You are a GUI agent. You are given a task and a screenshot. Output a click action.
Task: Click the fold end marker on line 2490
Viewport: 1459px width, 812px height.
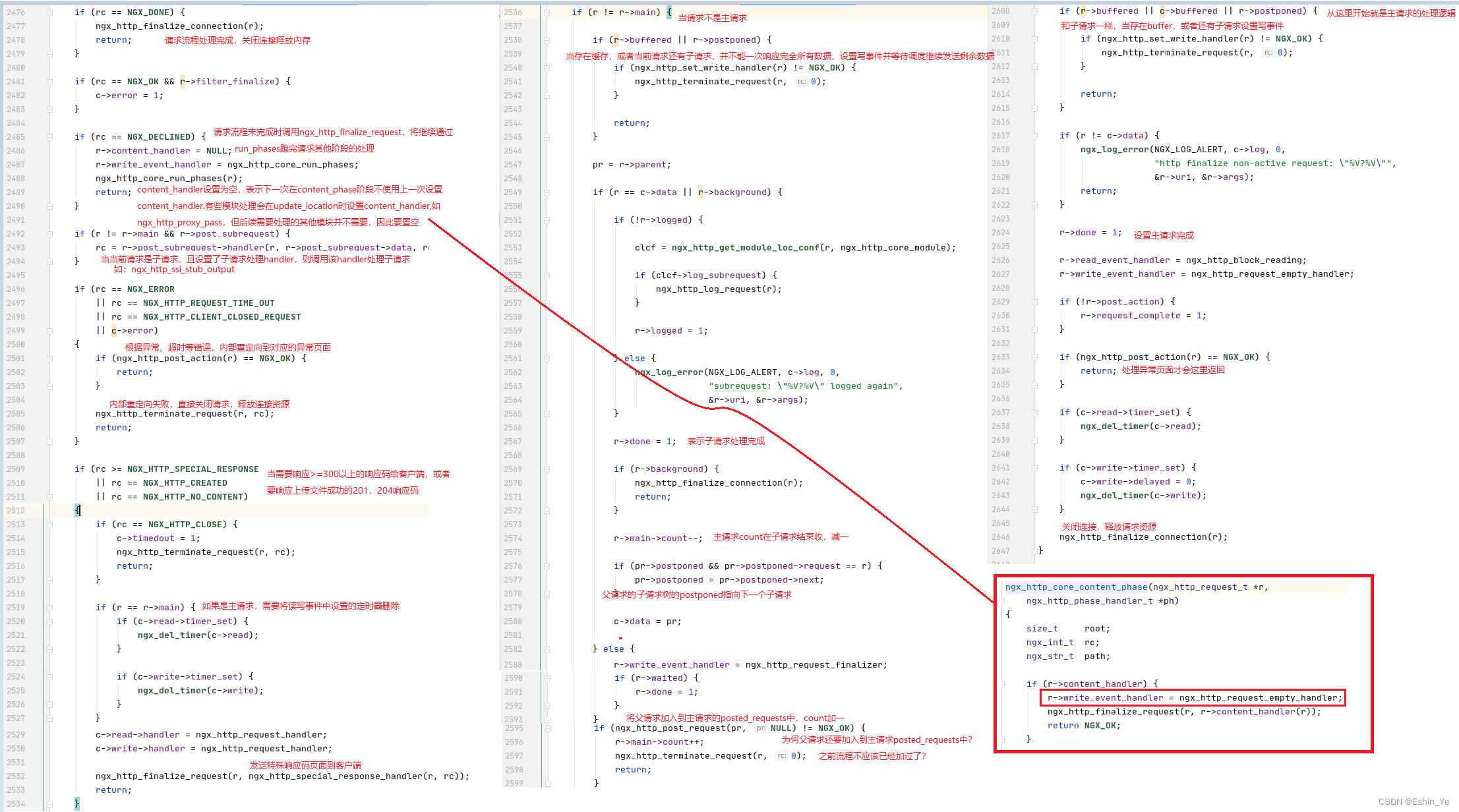point(50,206)
